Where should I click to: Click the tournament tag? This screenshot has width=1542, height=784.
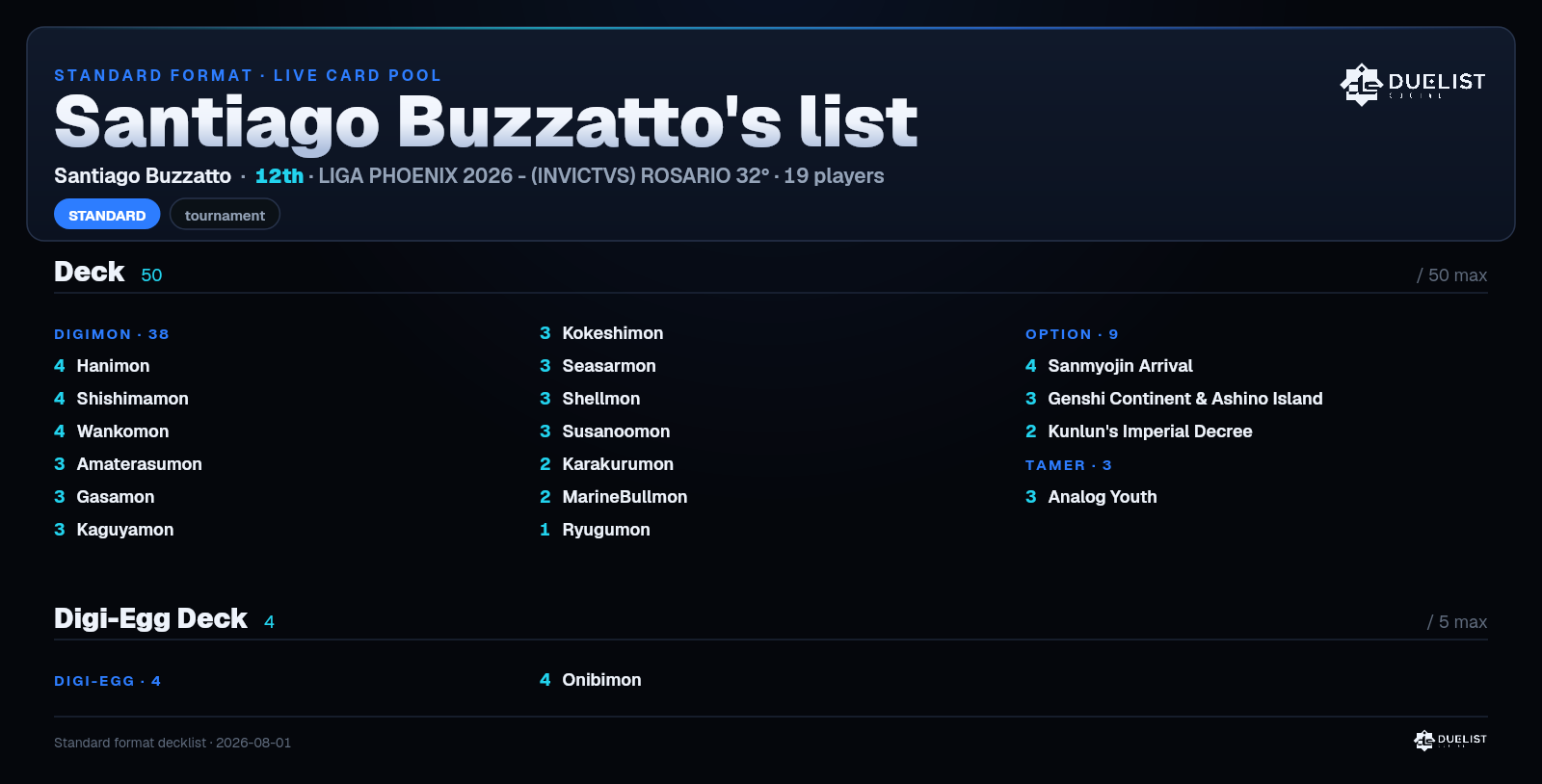tap(225, 215)
